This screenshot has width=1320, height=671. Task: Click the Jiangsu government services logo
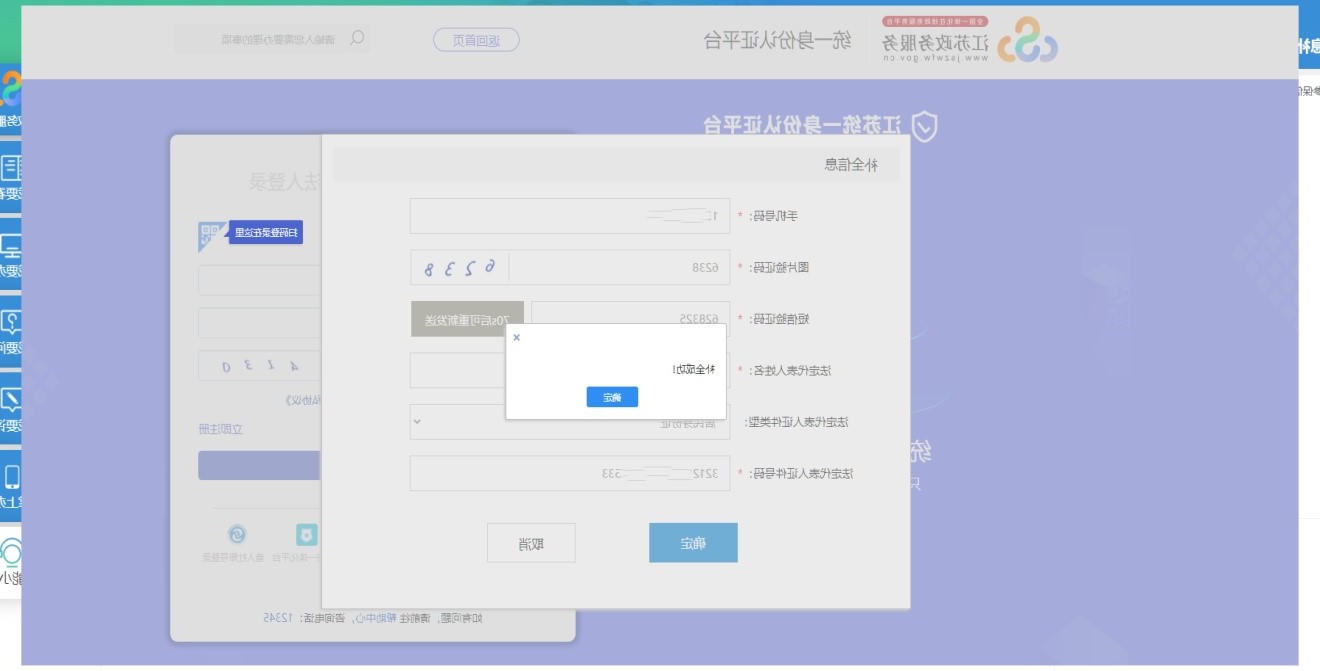[970, 40]
